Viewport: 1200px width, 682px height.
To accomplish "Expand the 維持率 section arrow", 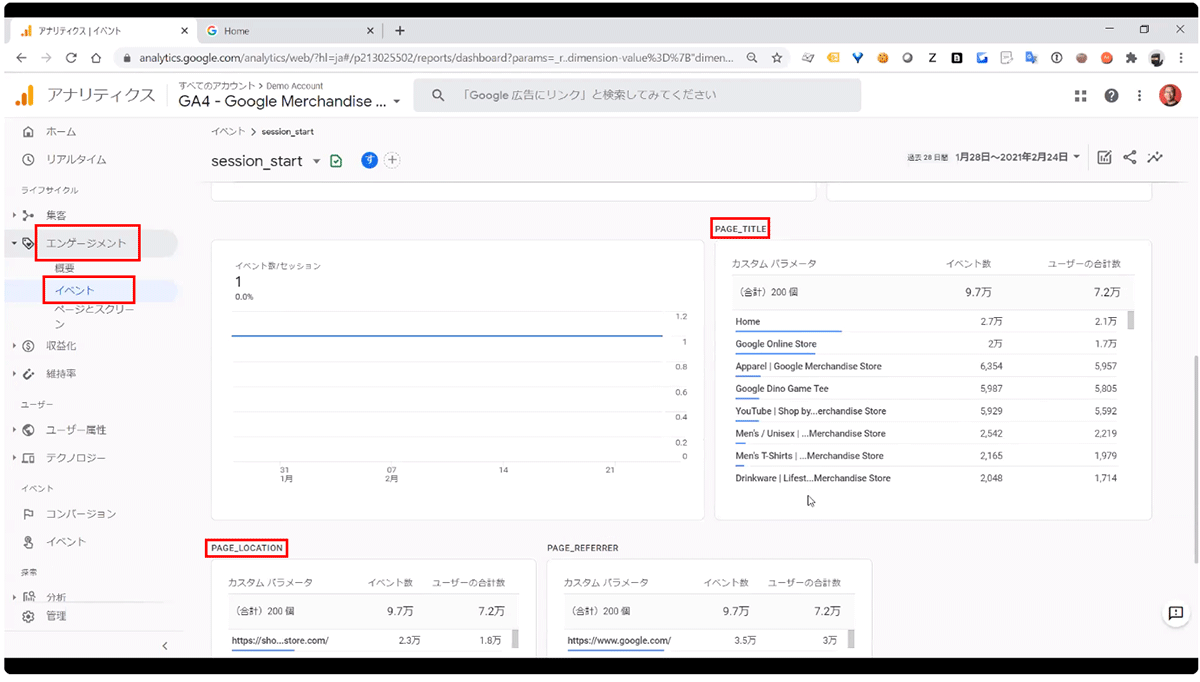I will (14, 374).
